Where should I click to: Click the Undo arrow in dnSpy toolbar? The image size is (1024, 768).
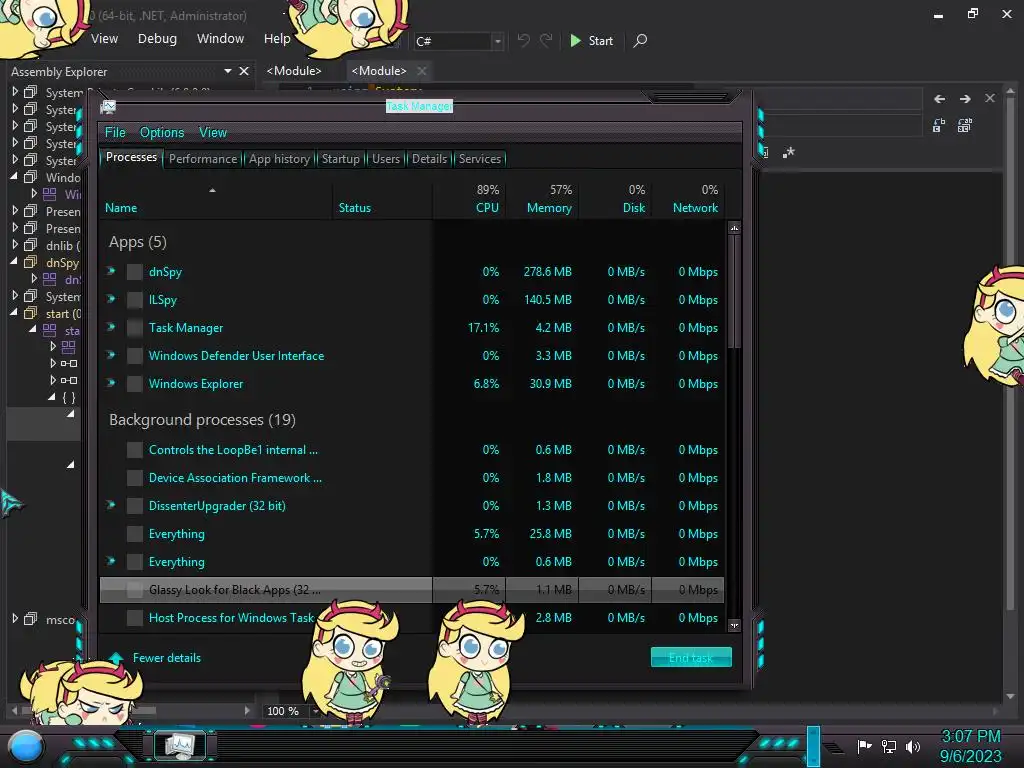click(x=523, y=40)
